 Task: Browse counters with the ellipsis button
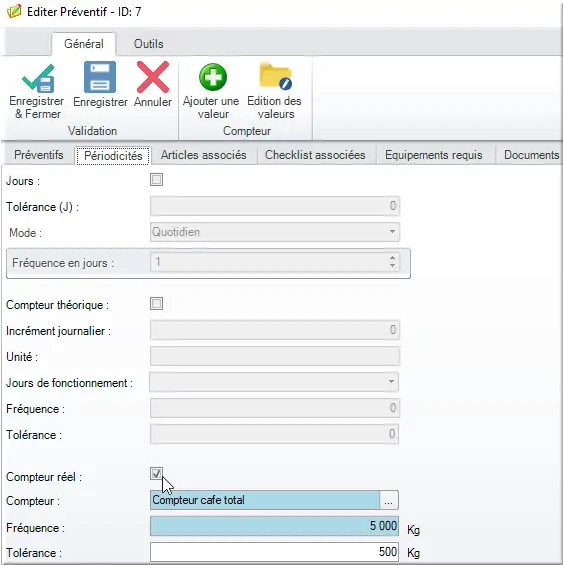click(389, 500)
